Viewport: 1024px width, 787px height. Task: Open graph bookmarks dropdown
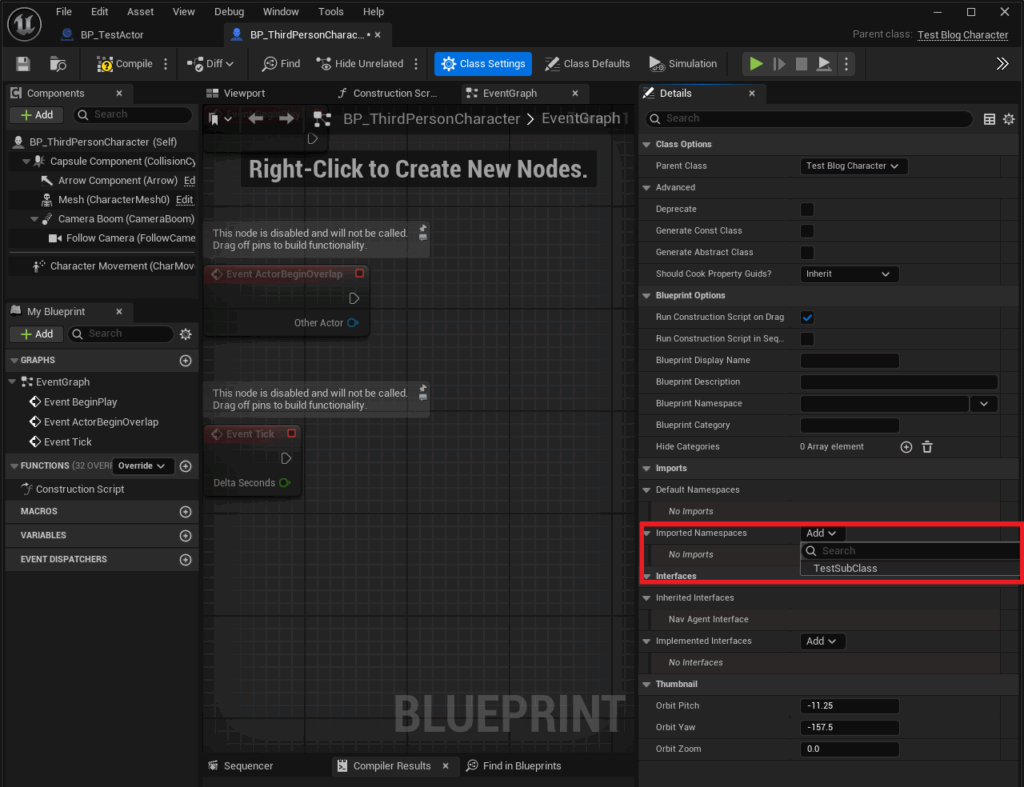pos(219,119)
